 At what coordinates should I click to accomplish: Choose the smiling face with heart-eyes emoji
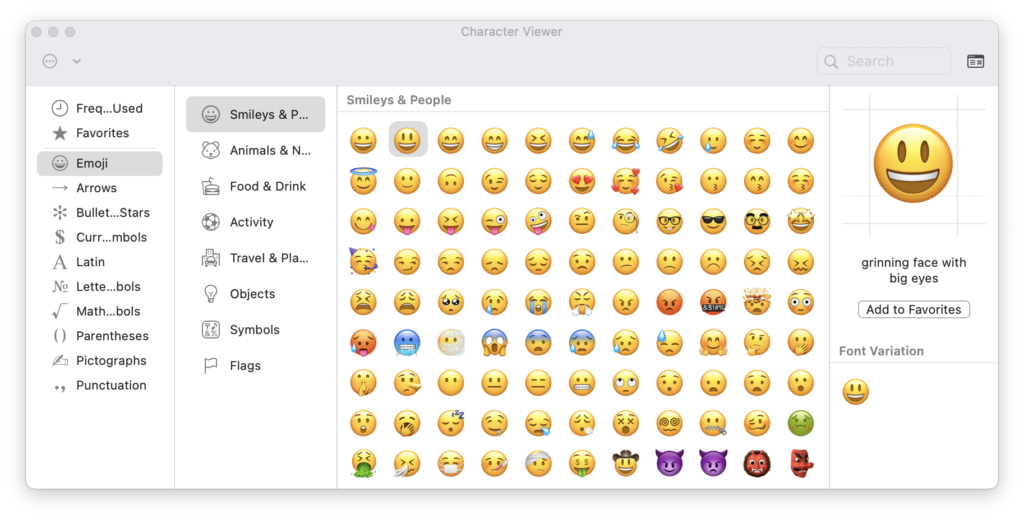[582, 181]
